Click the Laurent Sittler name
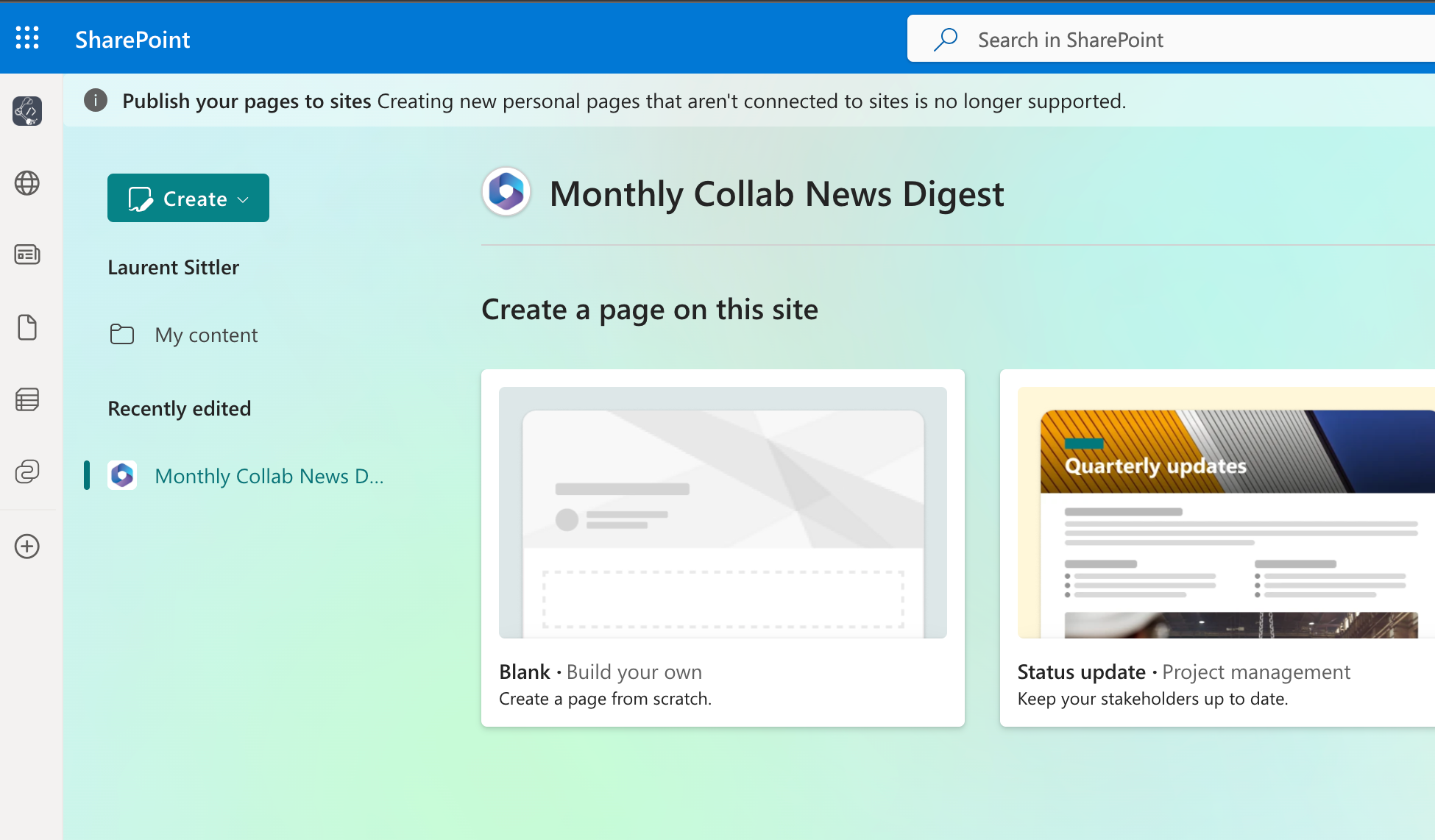This screenshot has width=1435, height=840. [174, 267]
